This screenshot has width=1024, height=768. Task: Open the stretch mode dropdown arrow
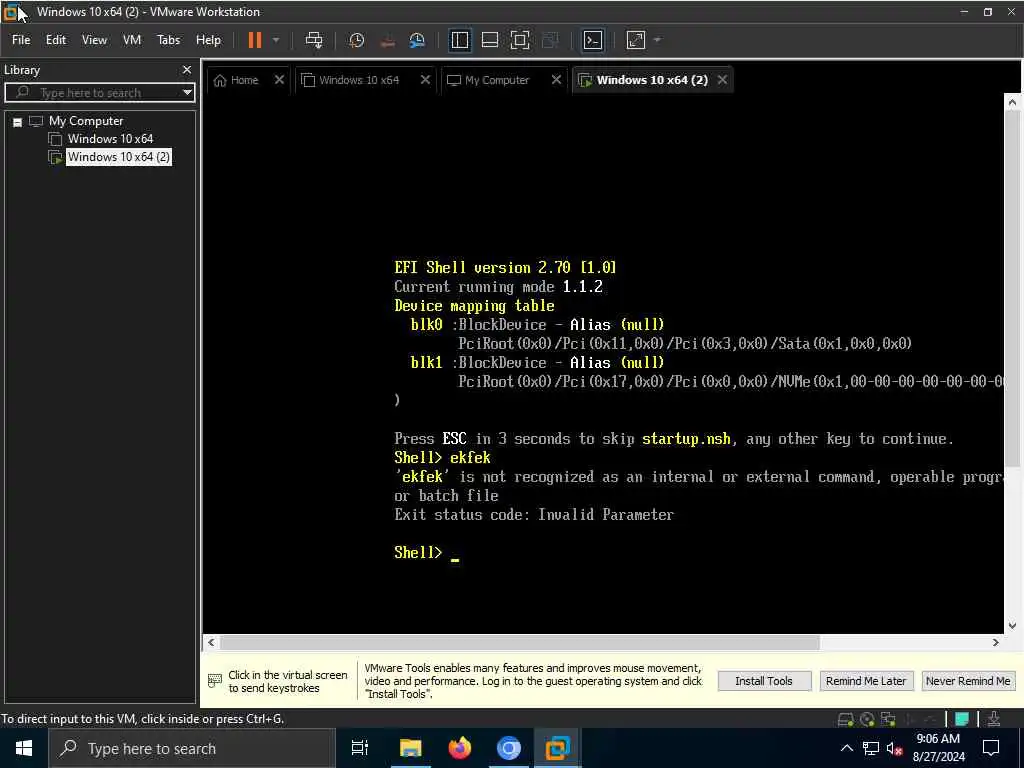pos(658,40)
